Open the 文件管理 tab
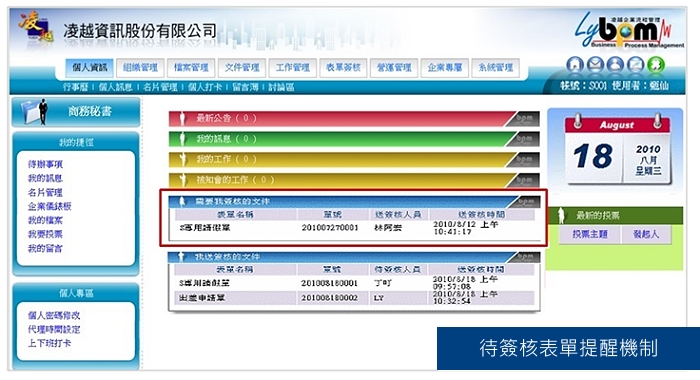The height and width of the screenshot is (380, 700). [x=242, y=68]
